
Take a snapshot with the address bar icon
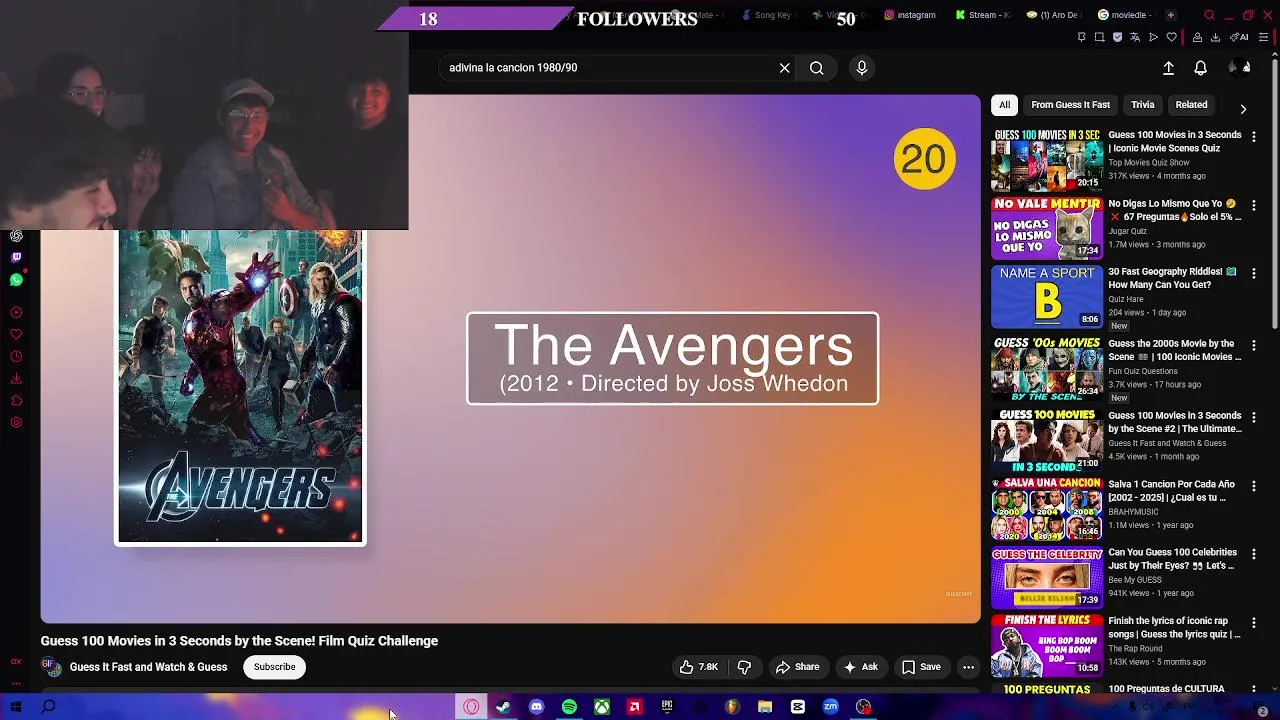click(x=1099, y=37)
